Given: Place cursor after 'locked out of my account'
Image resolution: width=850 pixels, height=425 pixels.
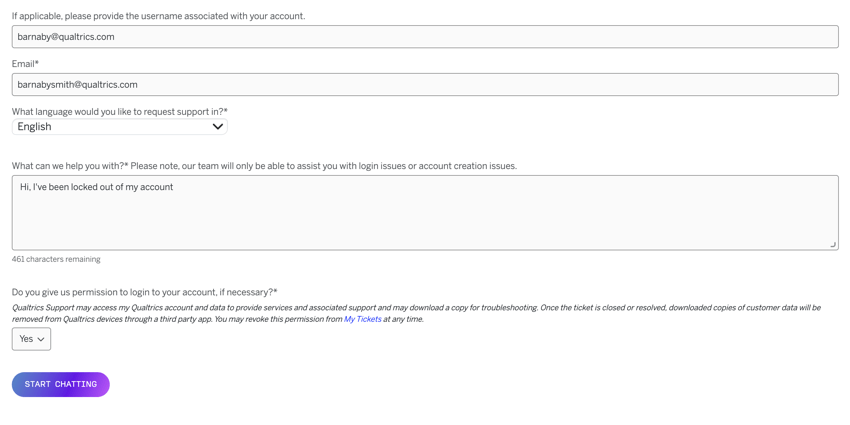Looking at the screenshot, I should pyautogui.click(x=173, y=187).
